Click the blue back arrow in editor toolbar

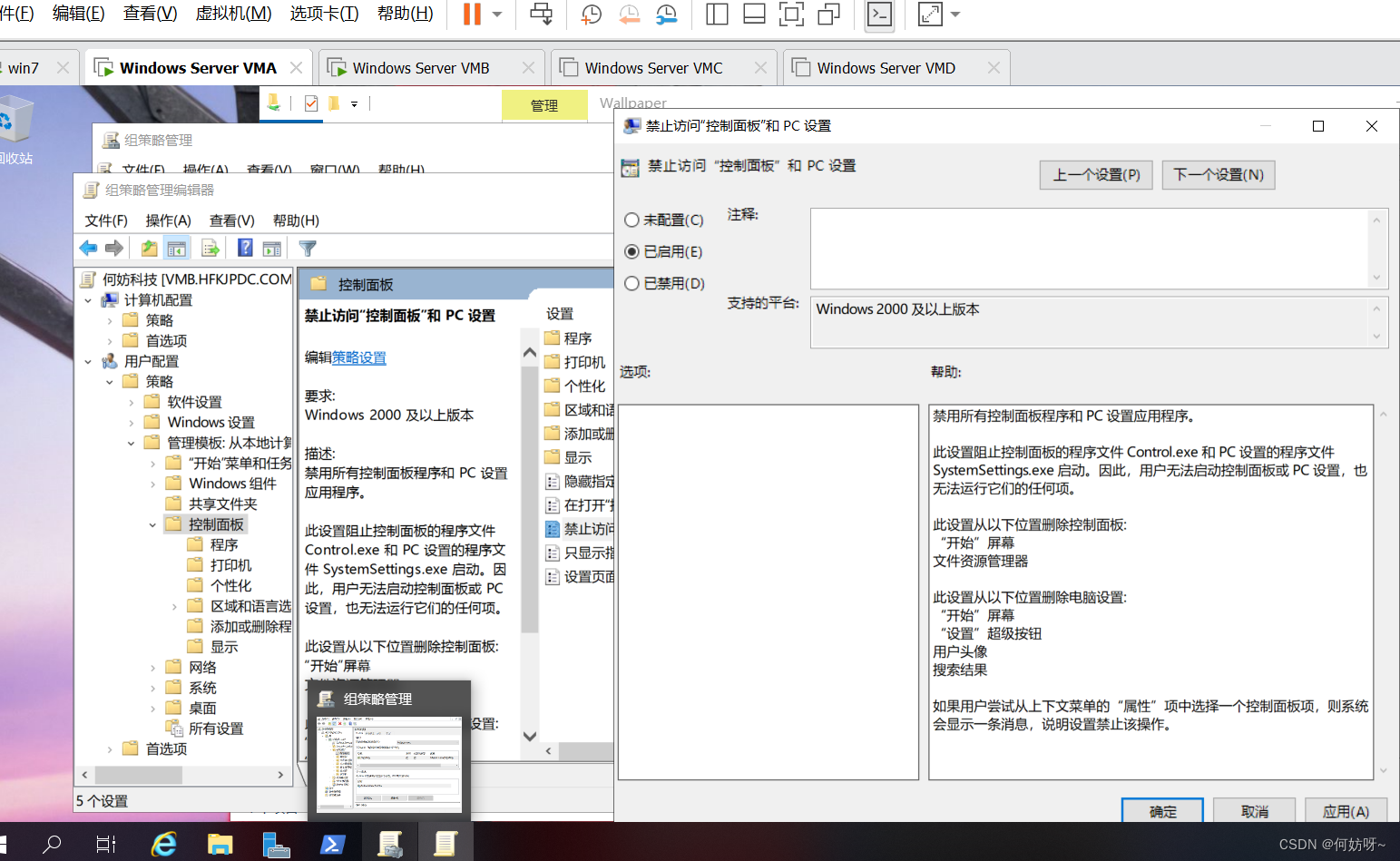click(x=88, y=249)
